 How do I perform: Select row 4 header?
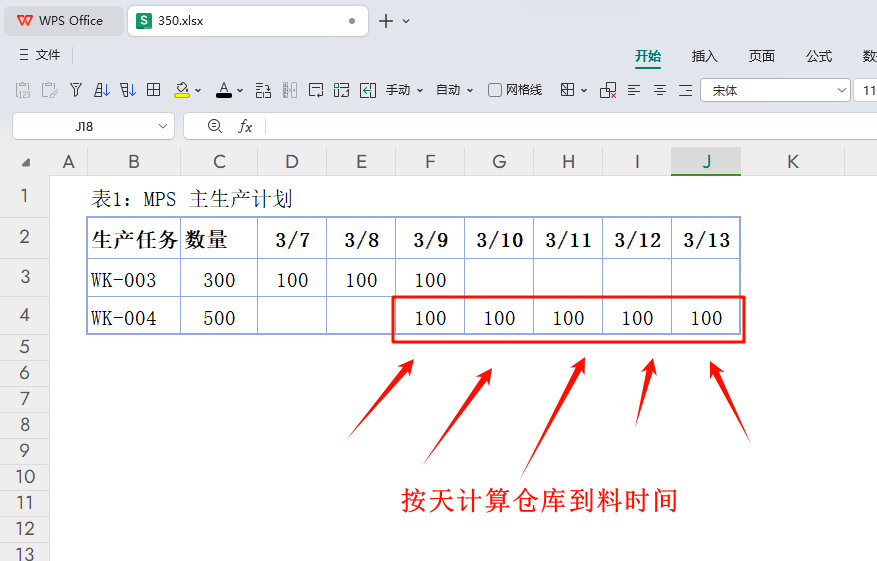[x=25, y=315]
